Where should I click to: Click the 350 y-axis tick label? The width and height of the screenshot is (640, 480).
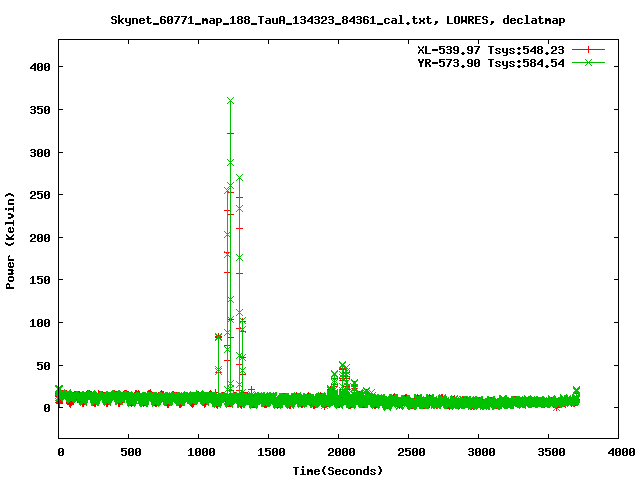pyautogui.click(x=40, y=110)
